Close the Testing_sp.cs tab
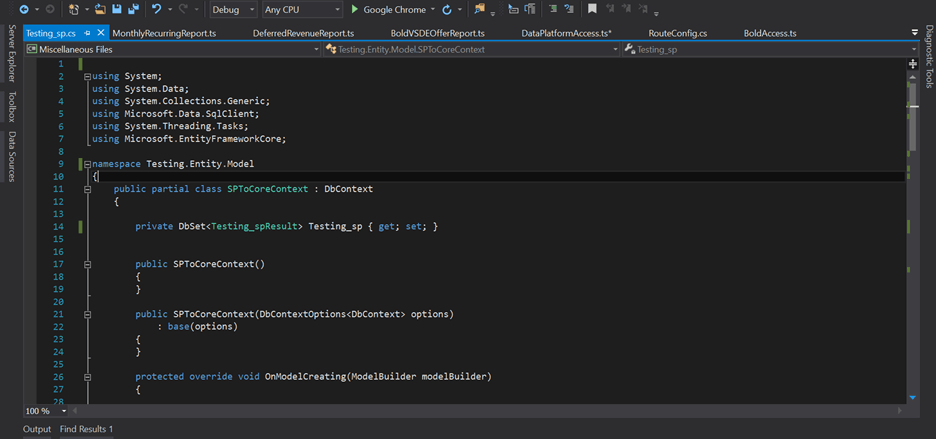936x439 pixels. pos(101,33)
